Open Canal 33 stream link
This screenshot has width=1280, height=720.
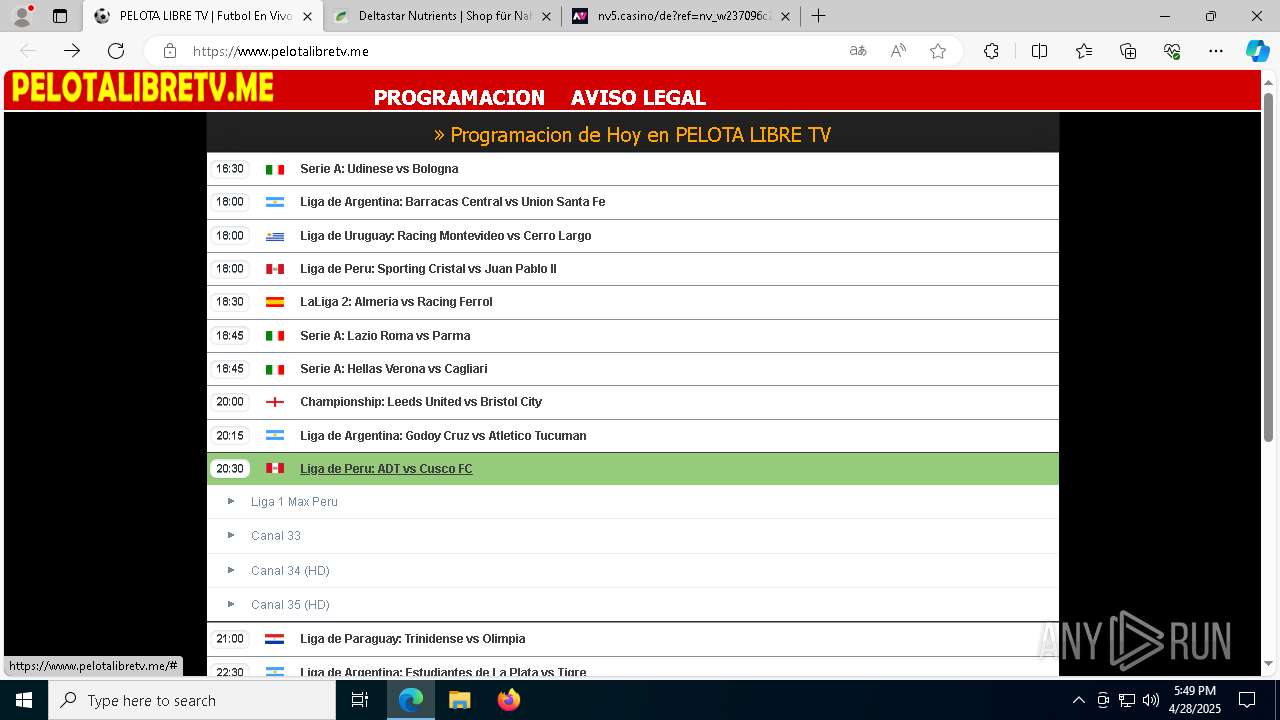click(276, 536)
